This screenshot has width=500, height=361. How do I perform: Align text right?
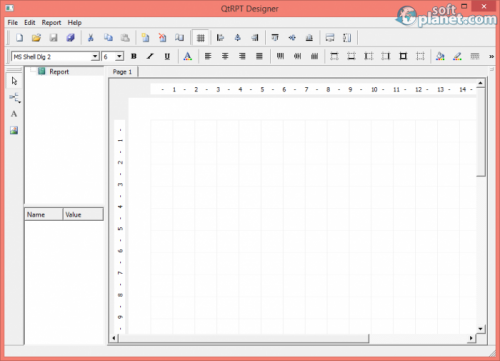click(x=242, y=56)
